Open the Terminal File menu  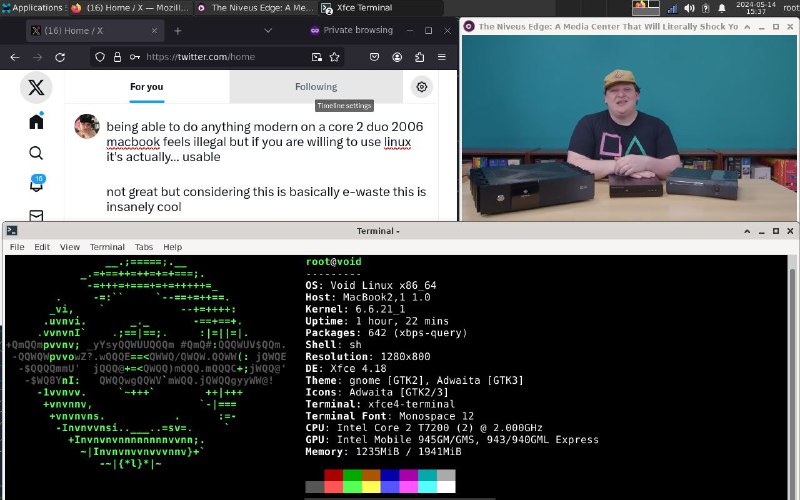17,247
